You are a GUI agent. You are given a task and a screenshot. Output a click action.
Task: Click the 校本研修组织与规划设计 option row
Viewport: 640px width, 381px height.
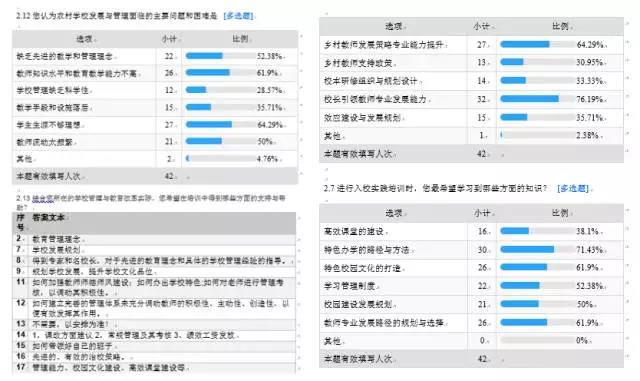coord(471,81)
